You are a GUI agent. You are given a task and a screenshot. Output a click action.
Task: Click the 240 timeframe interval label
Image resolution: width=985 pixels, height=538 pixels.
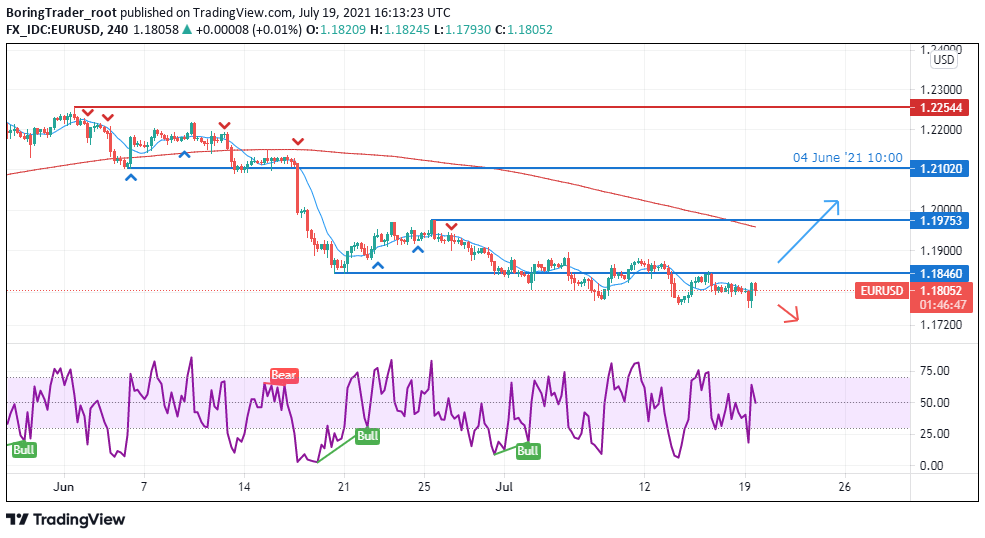[117, 29]
